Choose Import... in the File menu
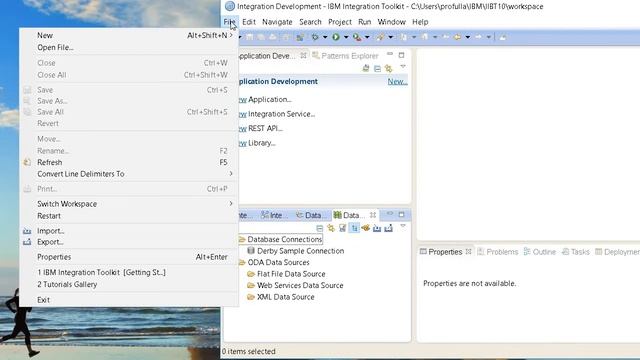Screen dimensions: 640x360 pyautogui.click(x=129, y=231)
